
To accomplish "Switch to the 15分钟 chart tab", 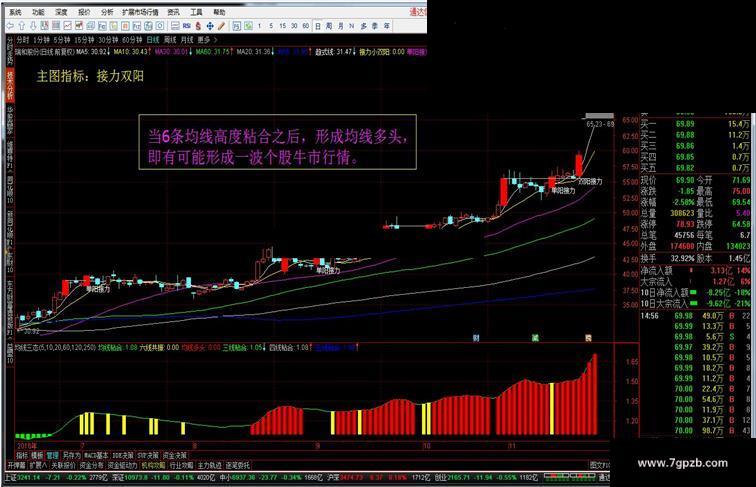I will tap(84, 40).
